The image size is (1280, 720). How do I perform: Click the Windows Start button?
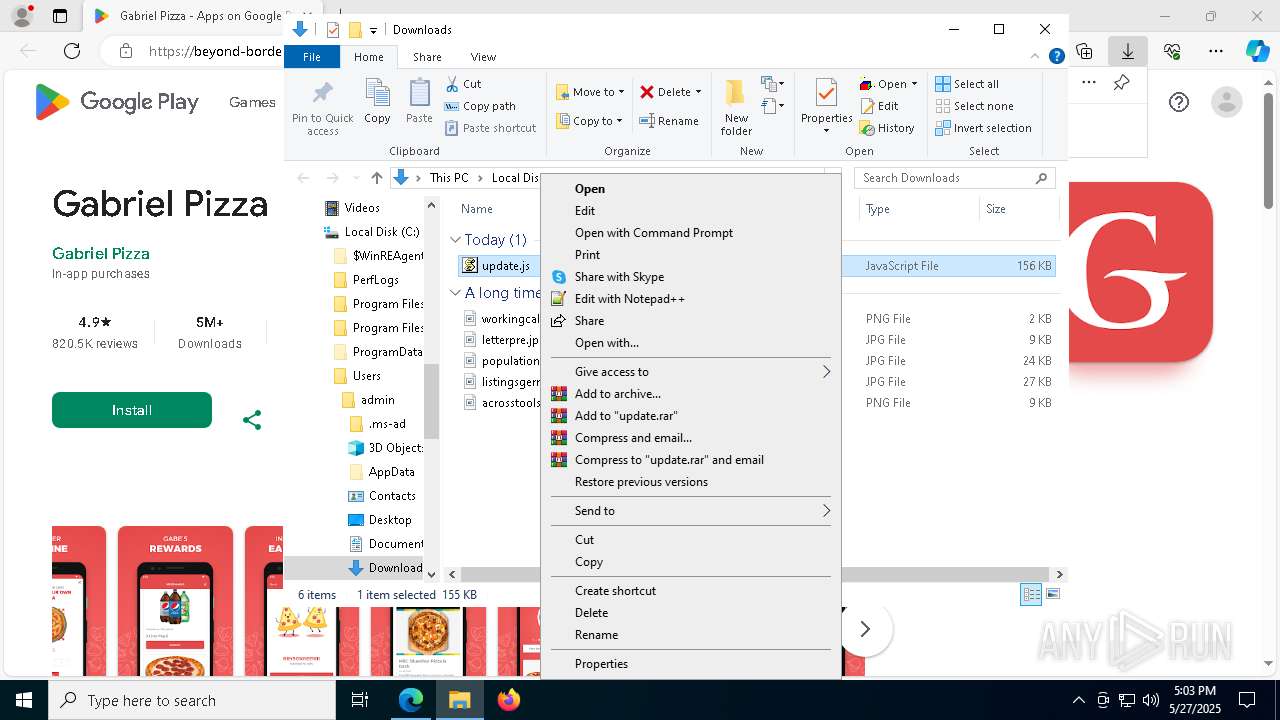[24, 700]
